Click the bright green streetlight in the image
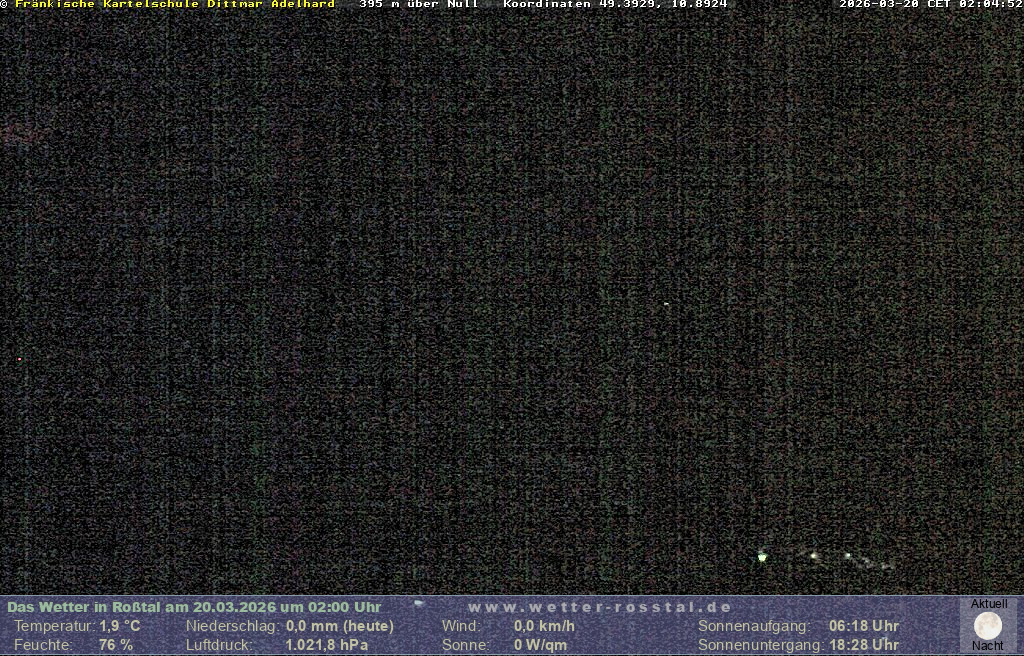The width and height of the screenshot is (1024, 656). [x=762, y=556]
